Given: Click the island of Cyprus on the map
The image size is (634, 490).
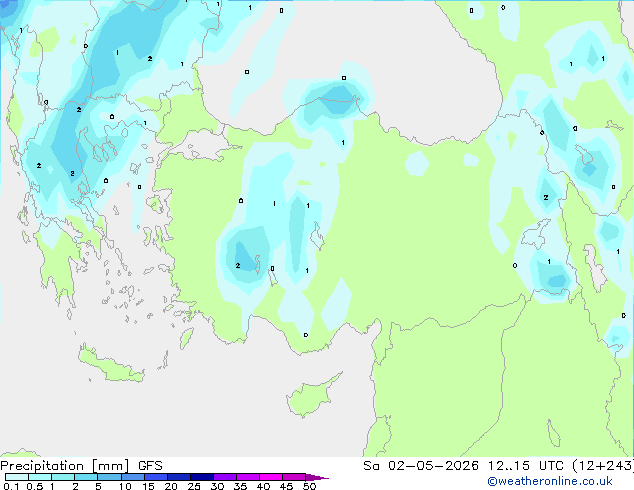Looking at the screenshot, I should click(311, 397).
